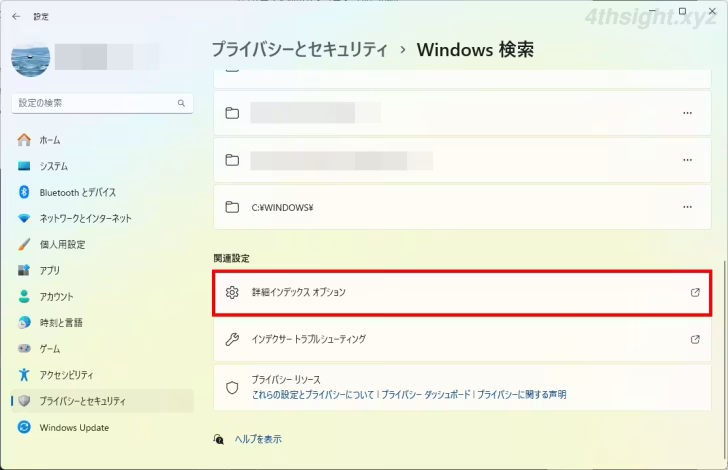Click wrench icon of トラブルシューティング
728x470 pixels.
click(x=232, y=339)
